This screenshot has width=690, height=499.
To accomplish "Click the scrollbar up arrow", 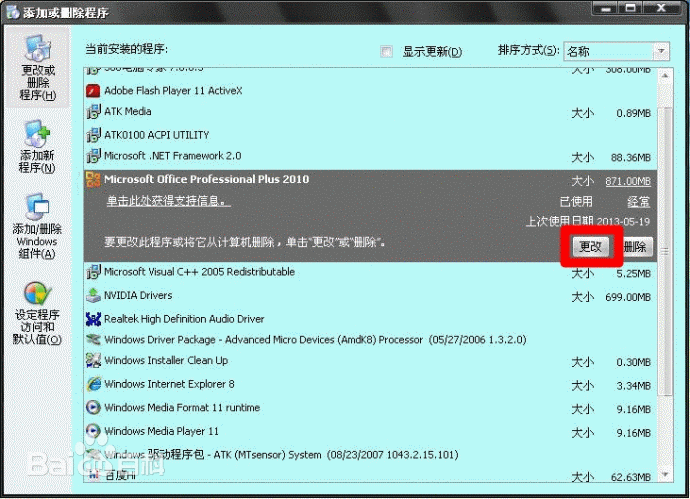I will 665,76.
